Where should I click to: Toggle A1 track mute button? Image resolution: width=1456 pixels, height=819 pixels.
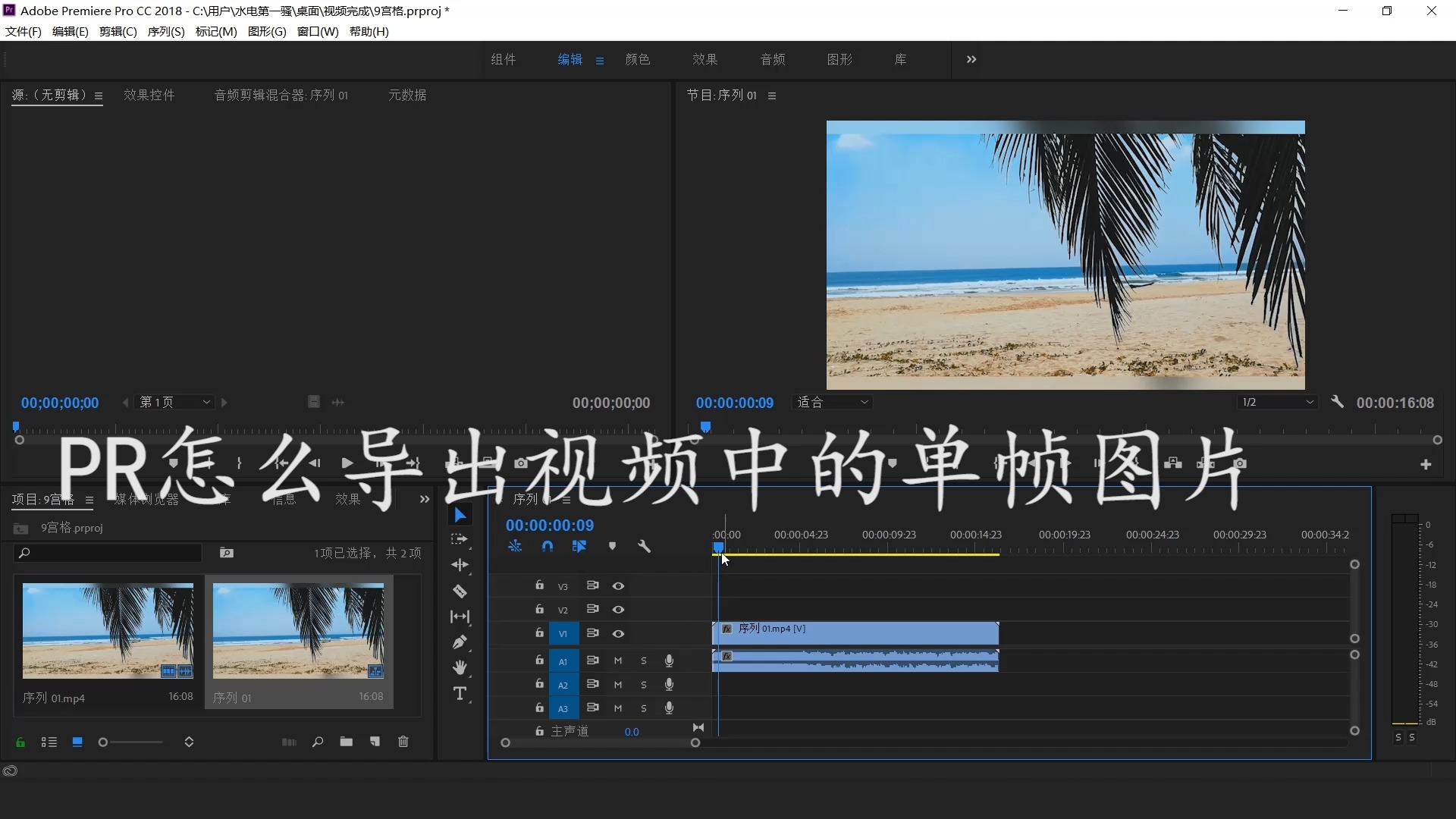click(618, 660)
